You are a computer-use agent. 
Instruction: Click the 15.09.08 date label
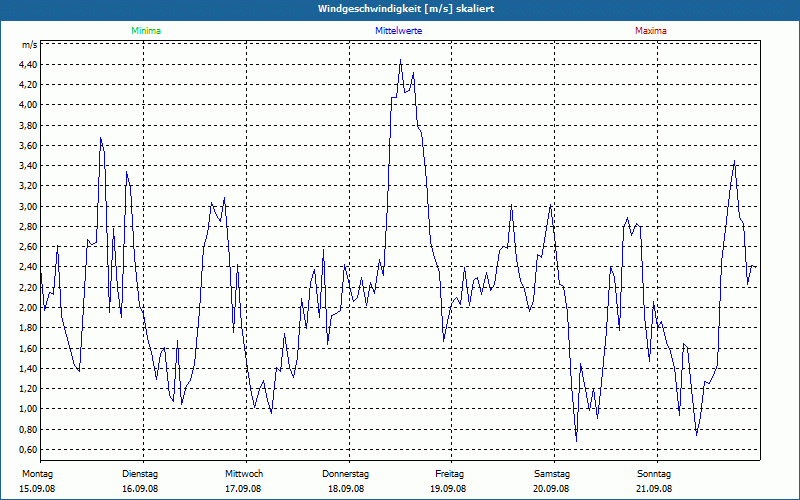click(x=37, y=489)
